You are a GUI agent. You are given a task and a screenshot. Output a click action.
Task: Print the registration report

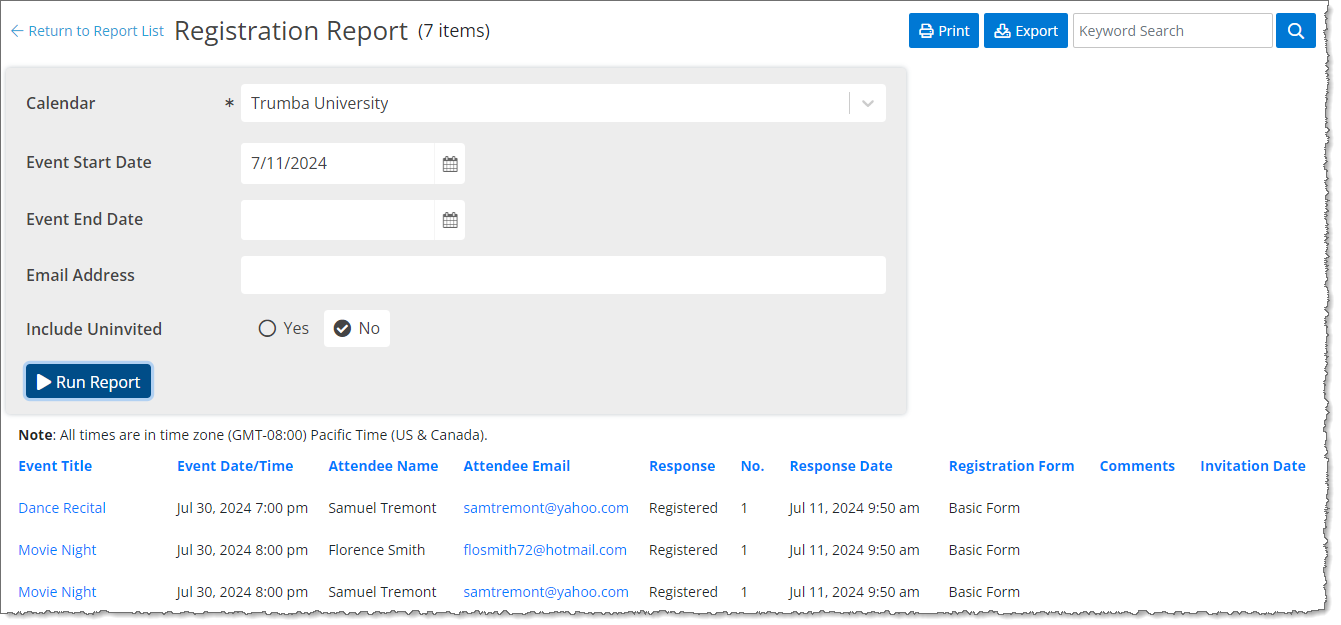(943, 31)
